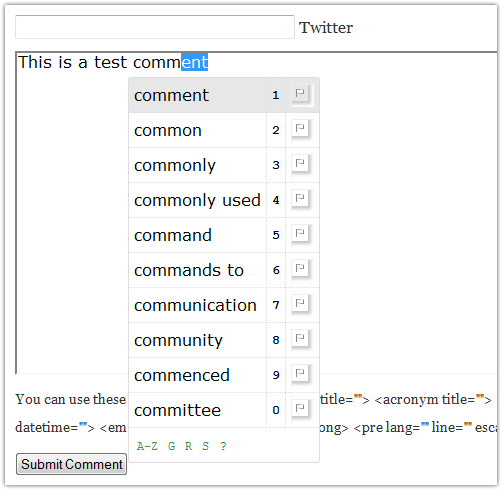This screenshot has height=490, width=500.
Task: Click the flag icon beside 'comment'
Action: [300, 94]
